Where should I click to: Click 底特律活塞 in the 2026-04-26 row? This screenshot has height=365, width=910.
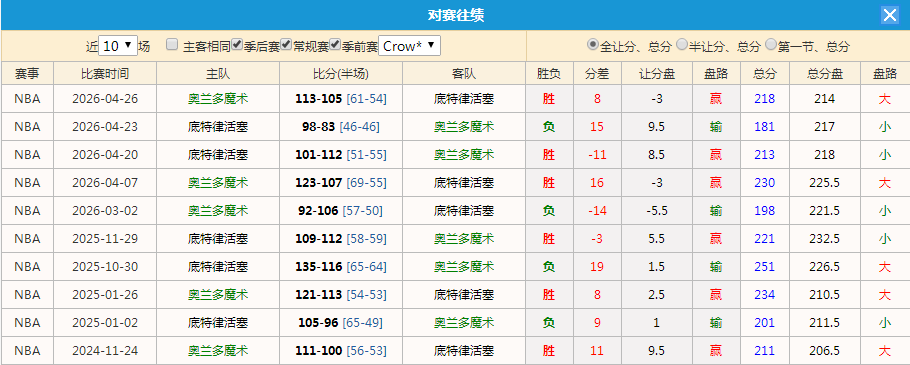(464, 99)
